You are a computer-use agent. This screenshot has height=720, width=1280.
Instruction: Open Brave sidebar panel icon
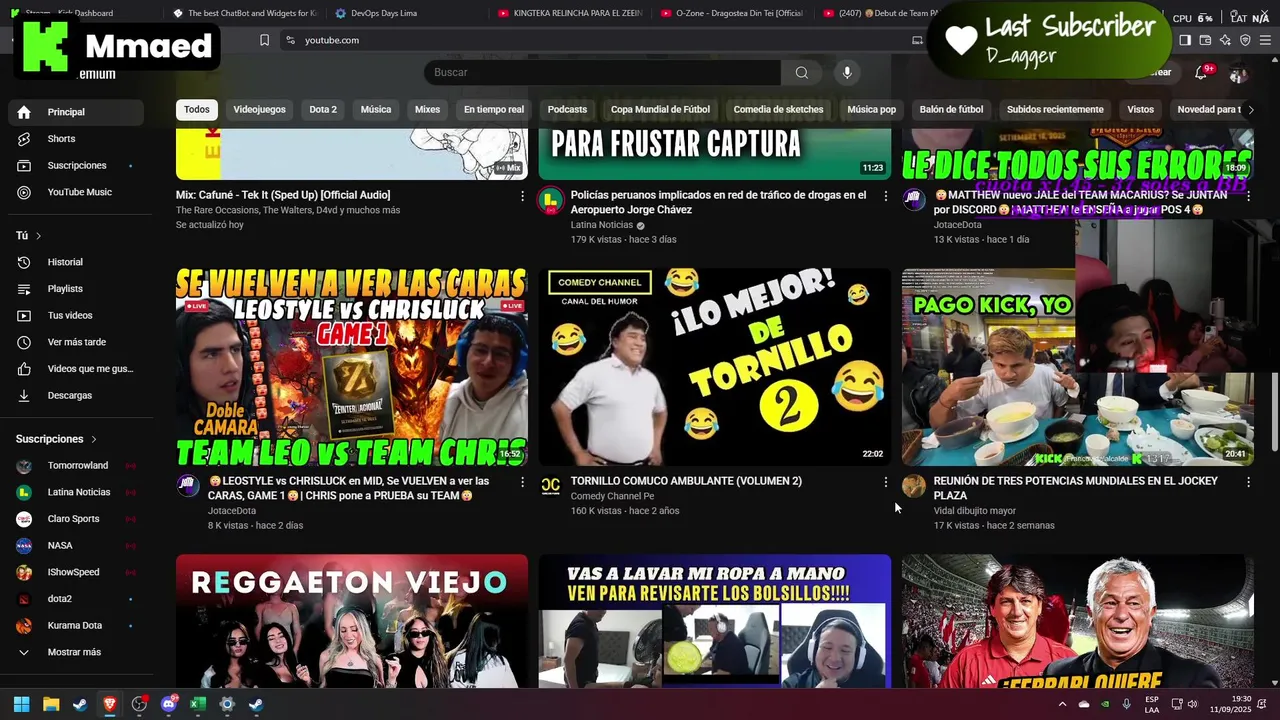1185,40
